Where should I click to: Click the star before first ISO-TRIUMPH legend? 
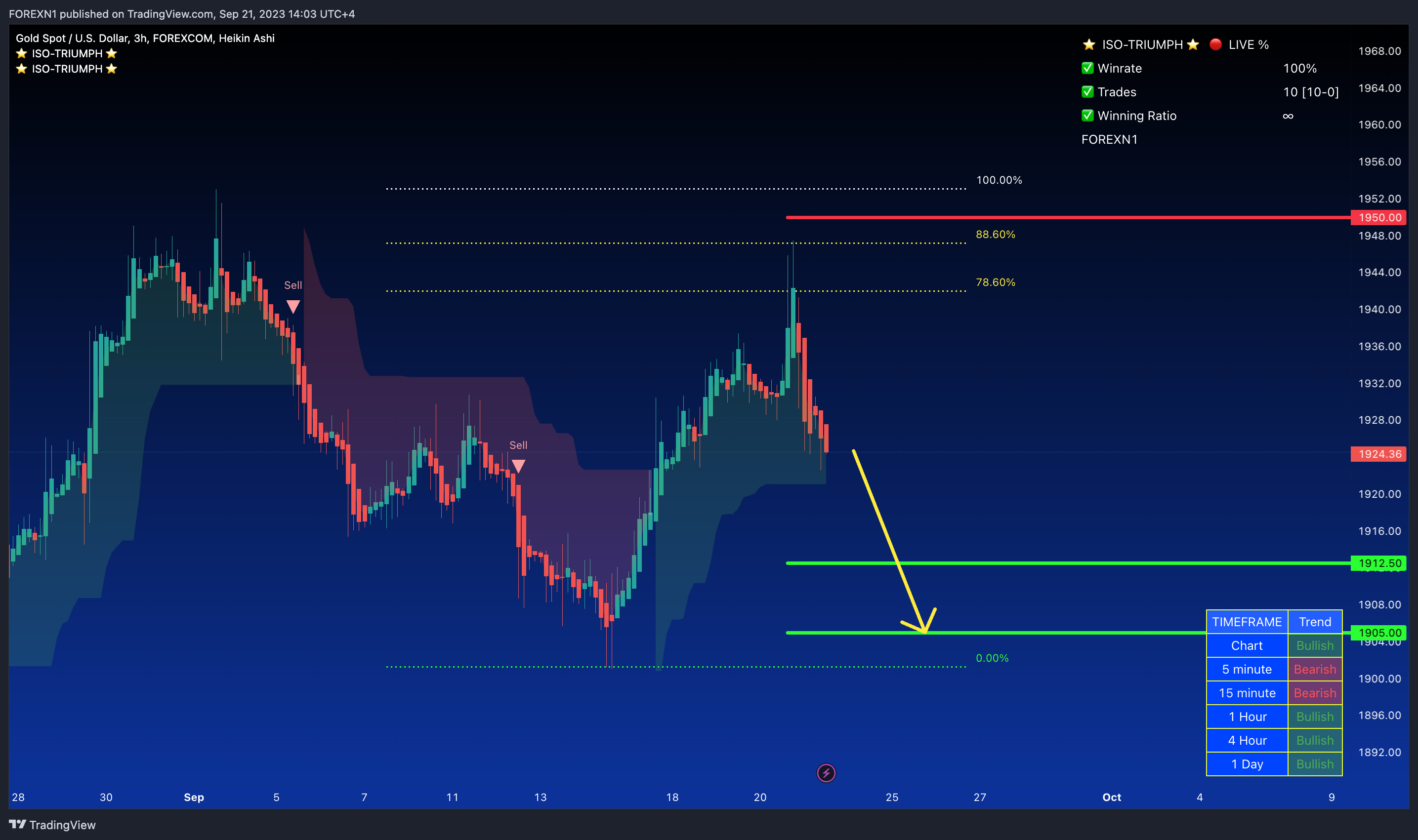tap(22, 53)
